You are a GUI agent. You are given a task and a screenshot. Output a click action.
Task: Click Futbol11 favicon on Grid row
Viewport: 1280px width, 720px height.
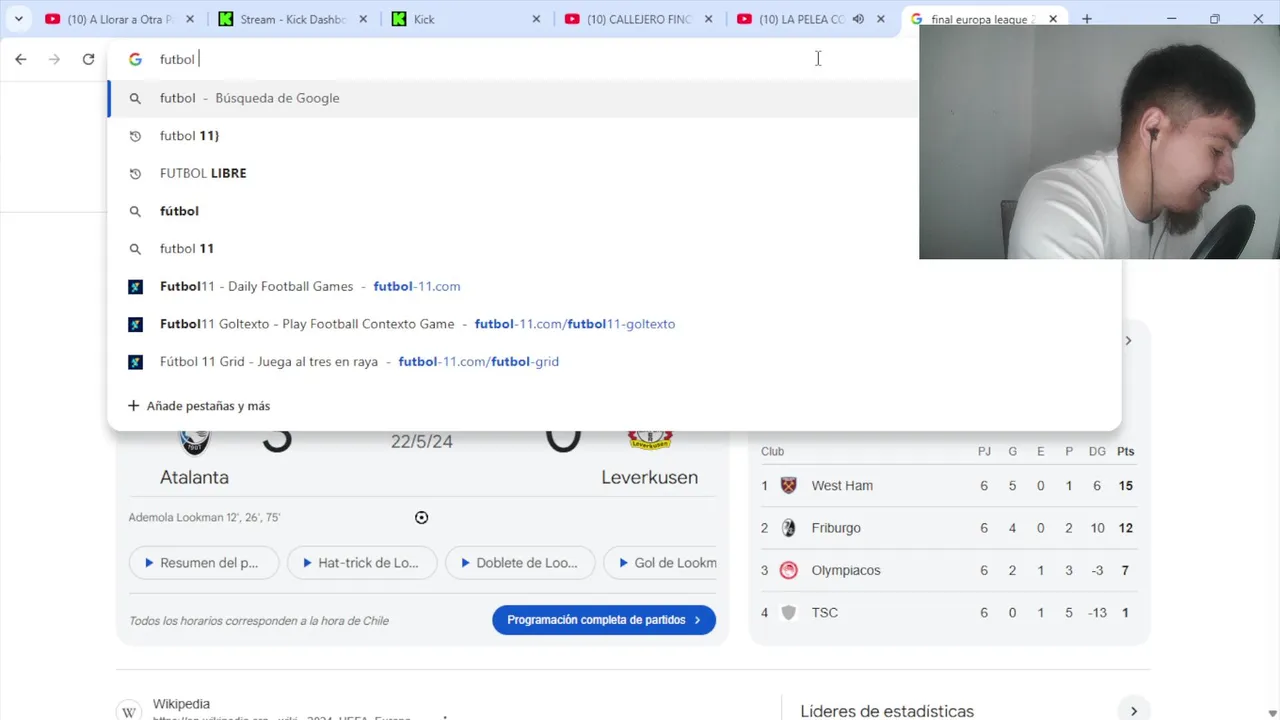(135, 362)
